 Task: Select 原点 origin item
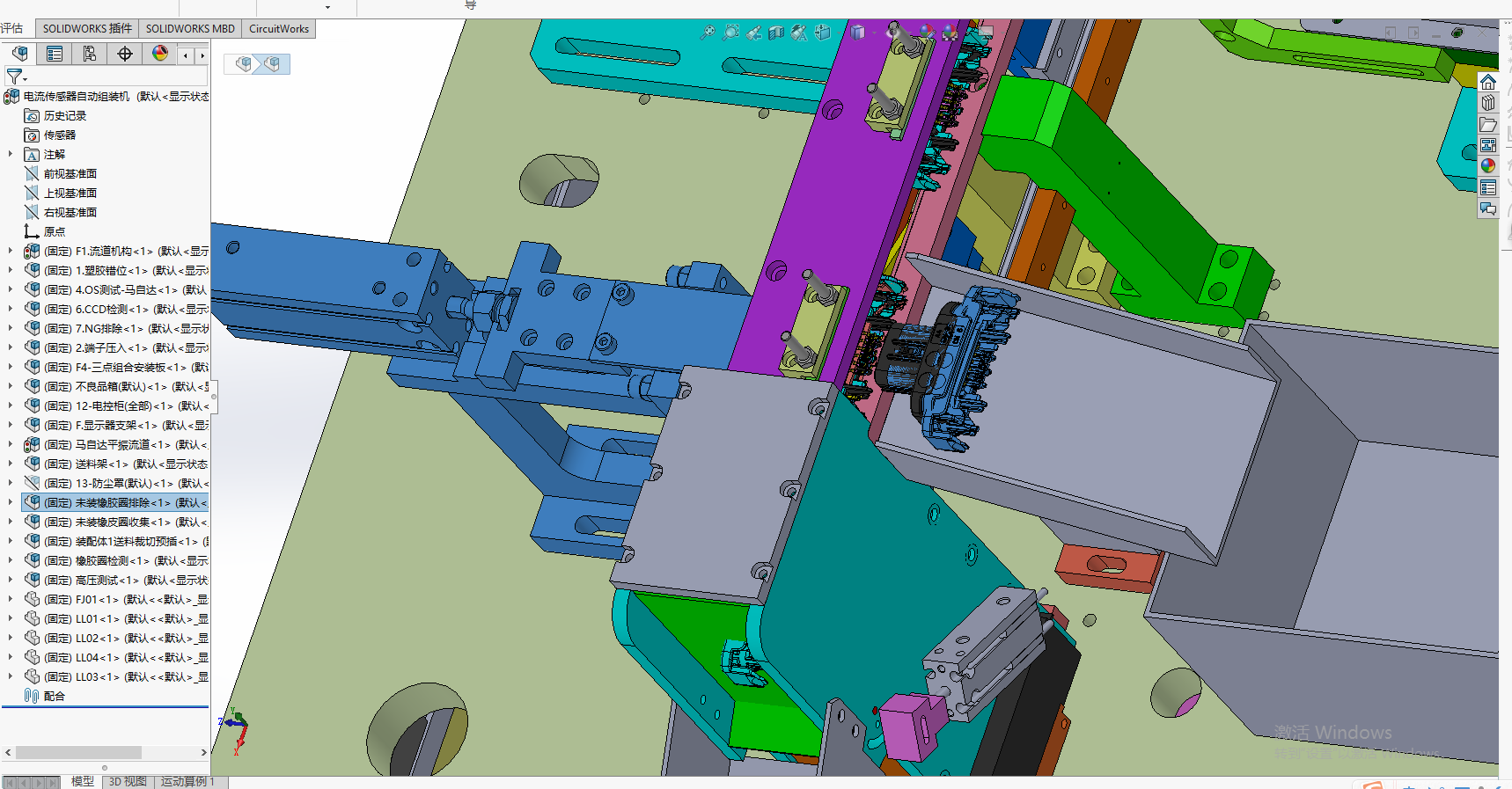point(55,231)
